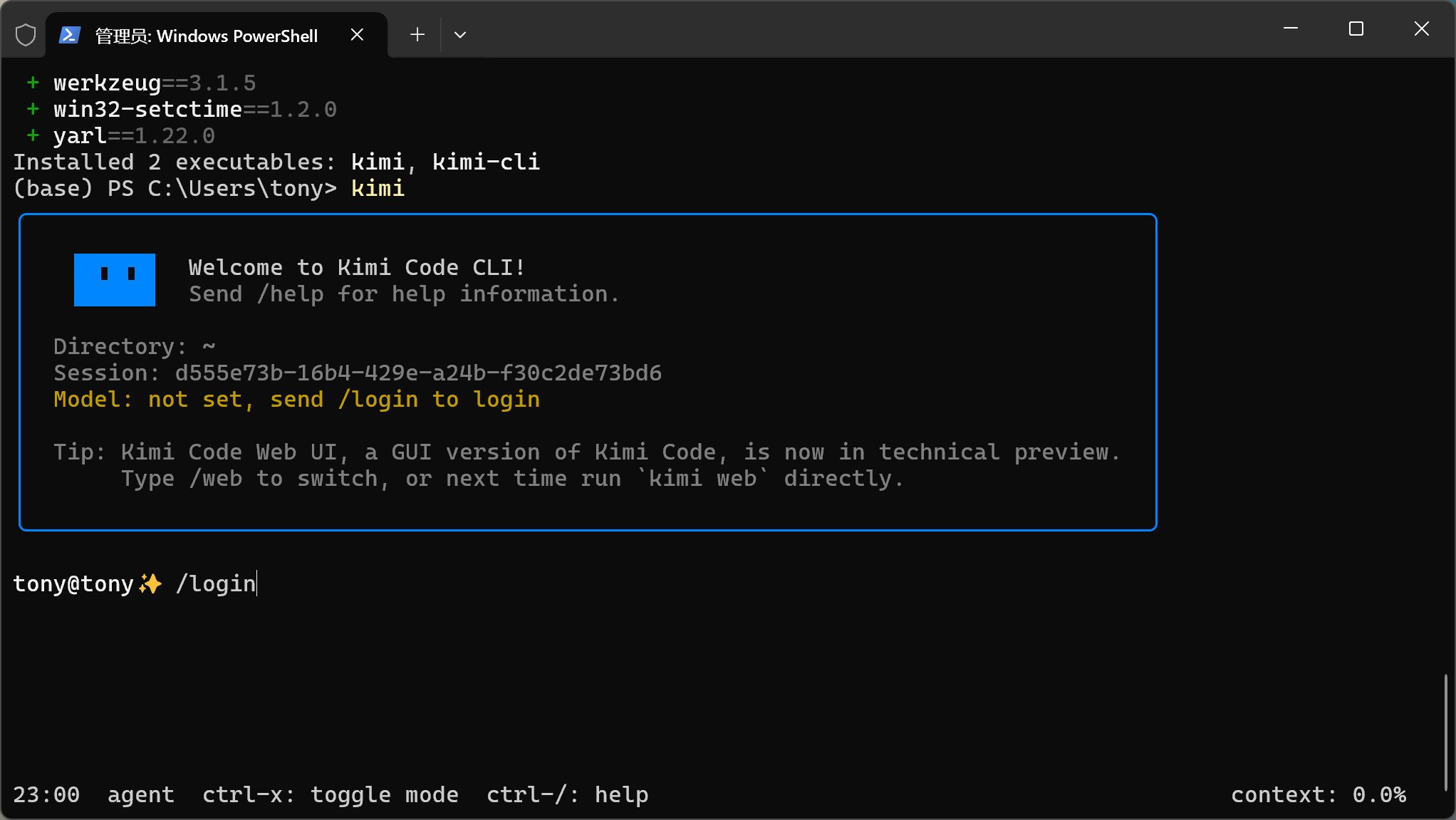This screenshot has width=1456, height=820.
Task: Click the sparkle icon in the prompt
Action: tap(150, 583)
